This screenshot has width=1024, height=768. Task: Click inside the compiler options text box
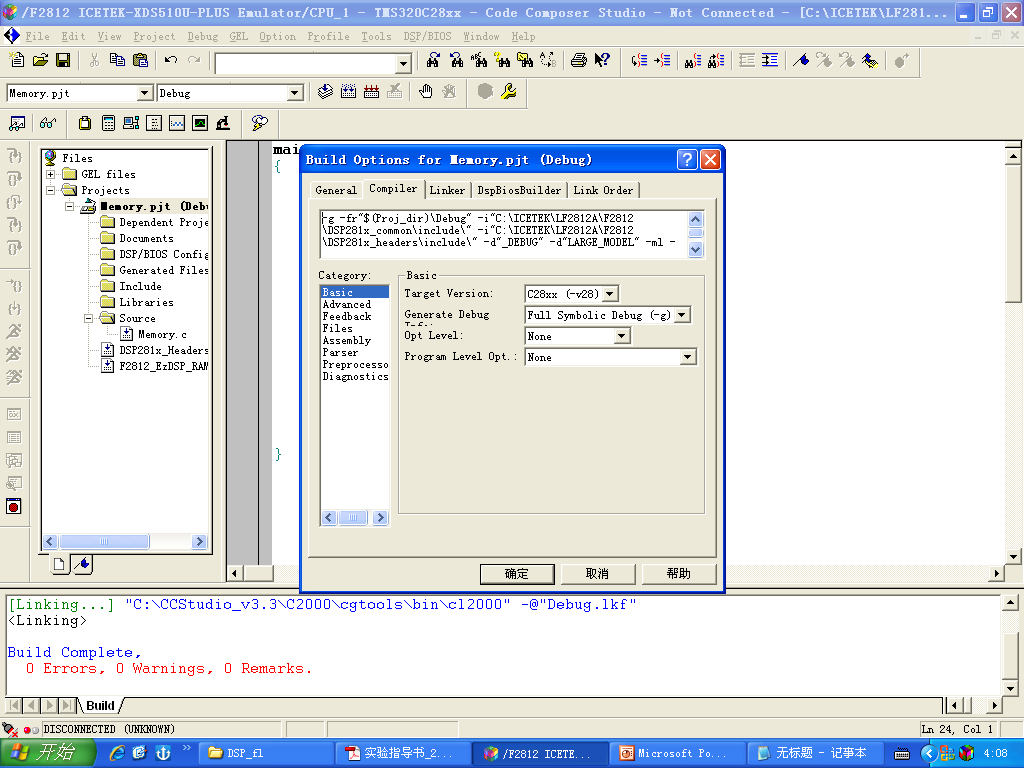(x=504, y=233)
